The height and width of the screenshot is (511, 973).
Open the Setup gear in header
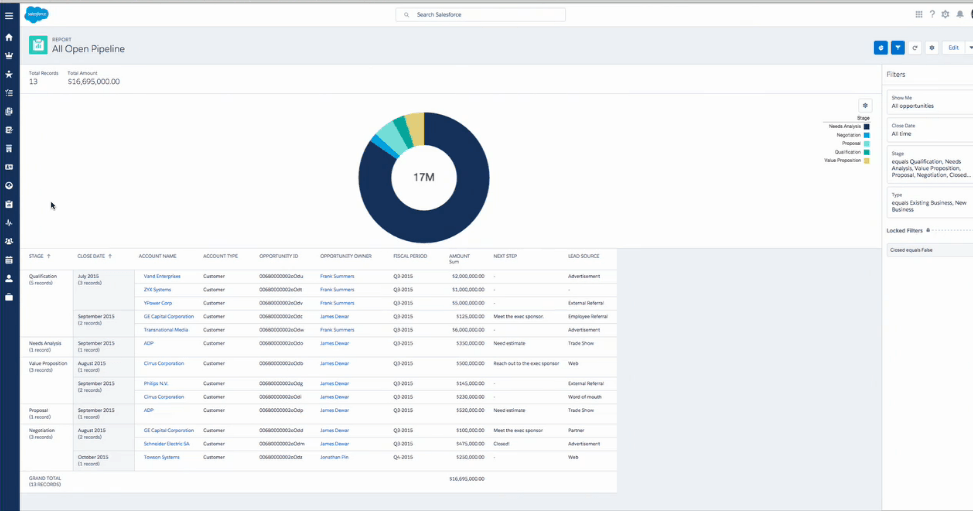pyautogui.click(x=945, y=15)
